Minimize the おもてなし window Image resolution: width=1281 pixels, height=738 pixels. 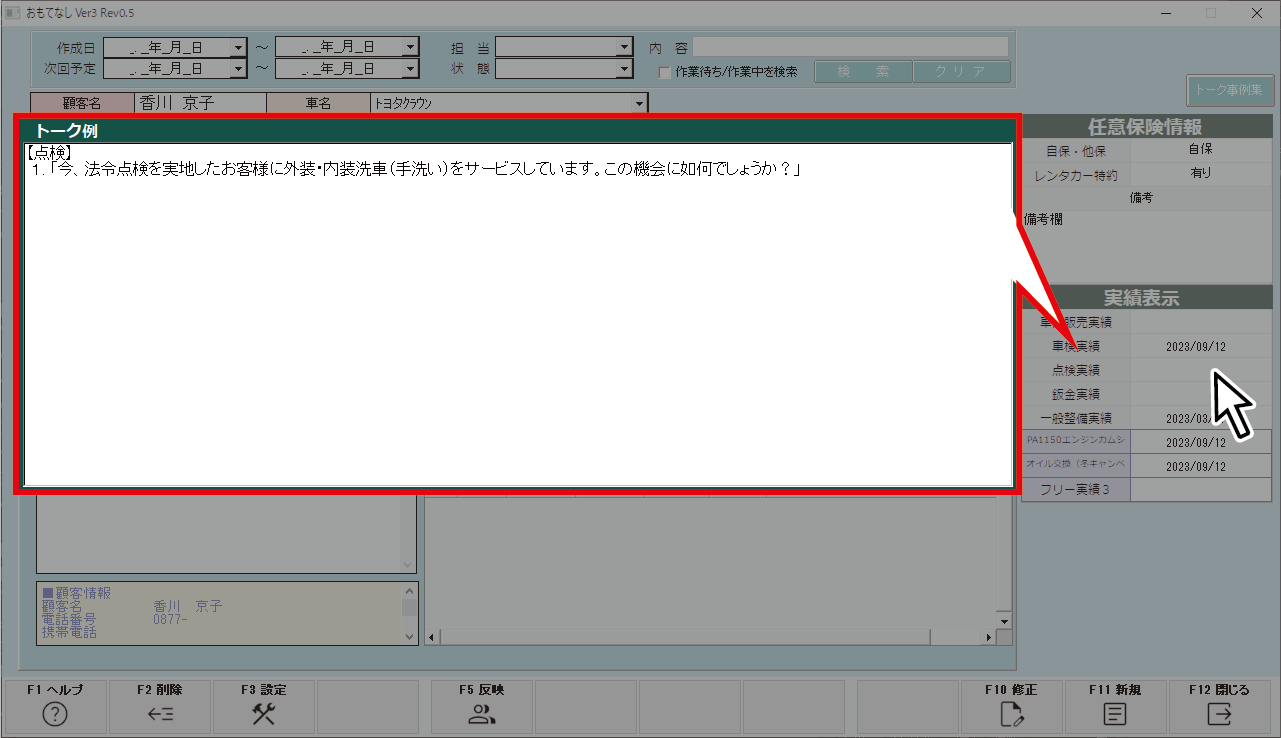pos(1166,13)
